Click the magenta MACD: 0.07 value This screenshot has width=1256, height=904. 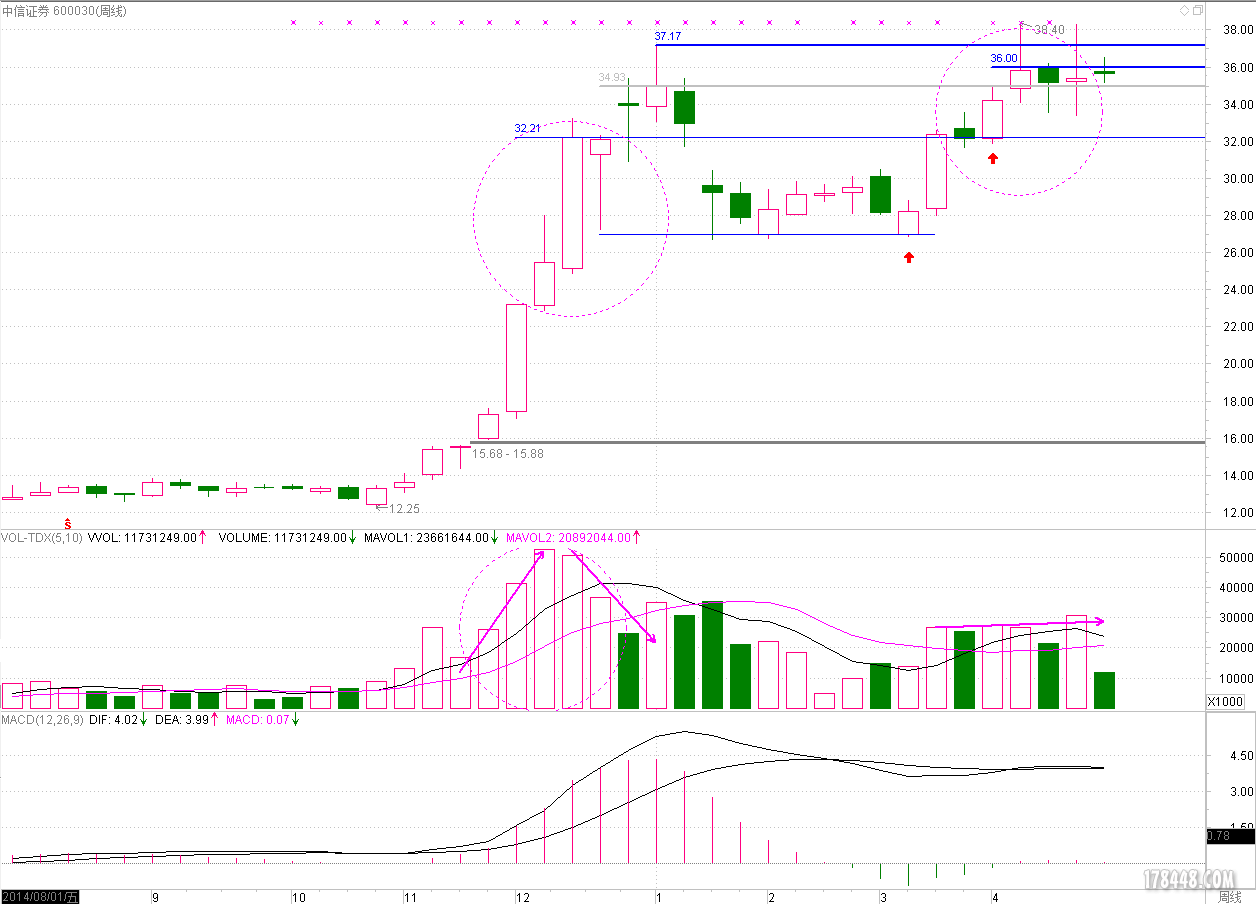[x=258, y=719]
